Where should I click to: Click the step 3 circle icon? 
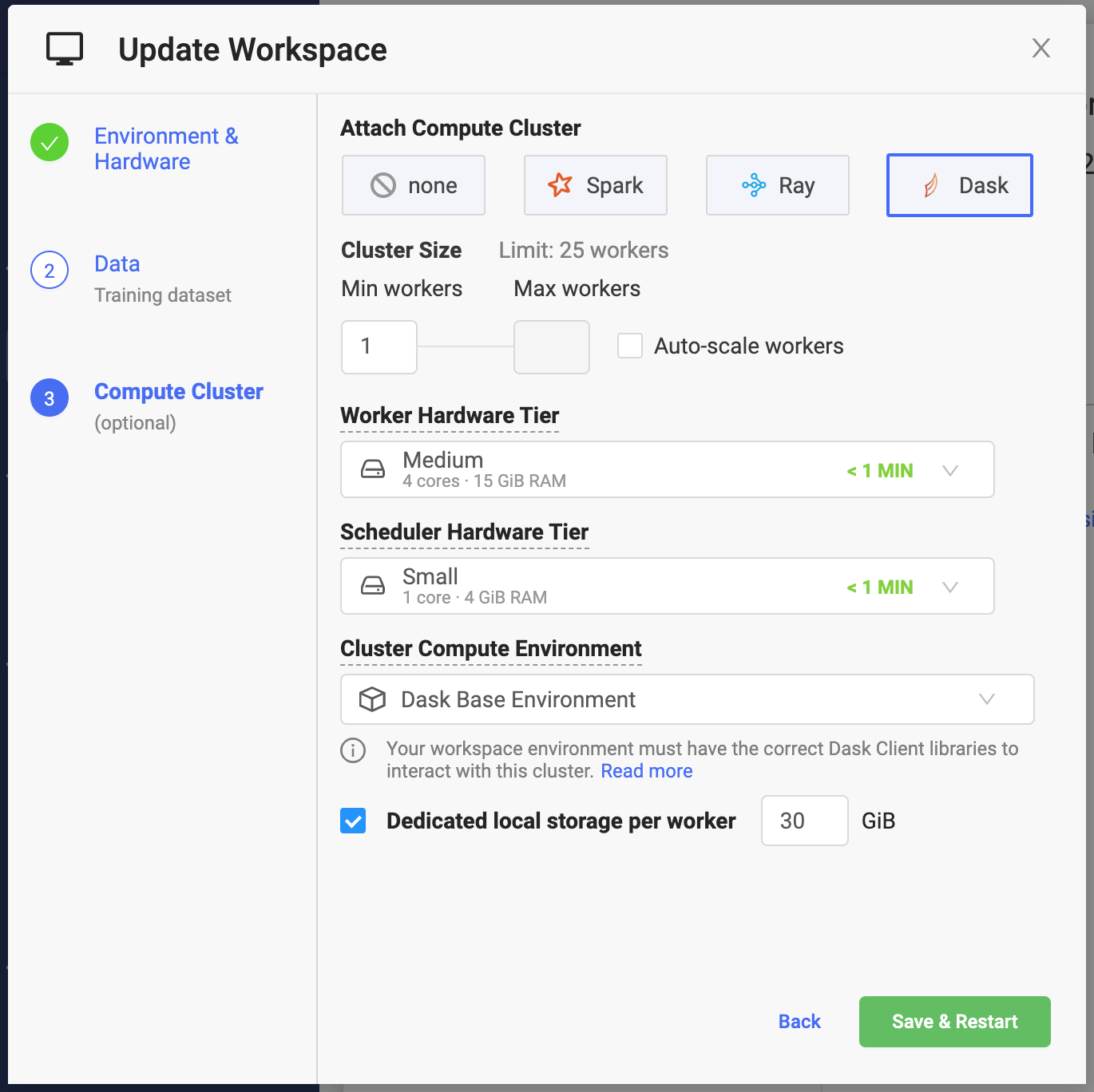(50, 398)
